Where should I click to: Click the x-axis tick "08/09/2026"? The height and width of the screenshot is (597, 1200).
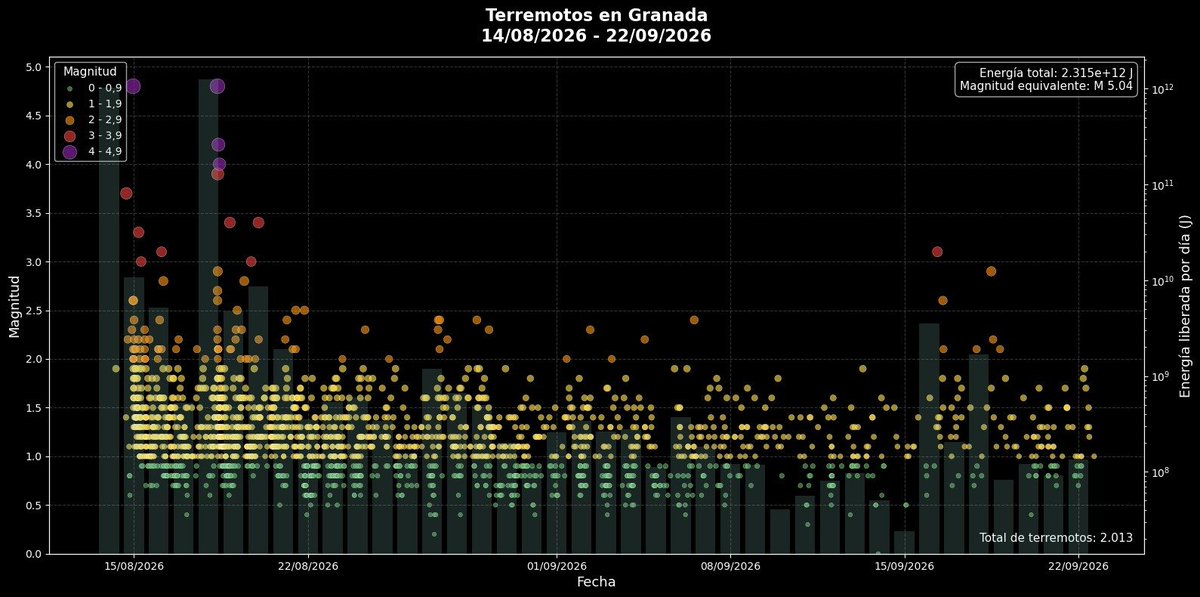[730, 565]
